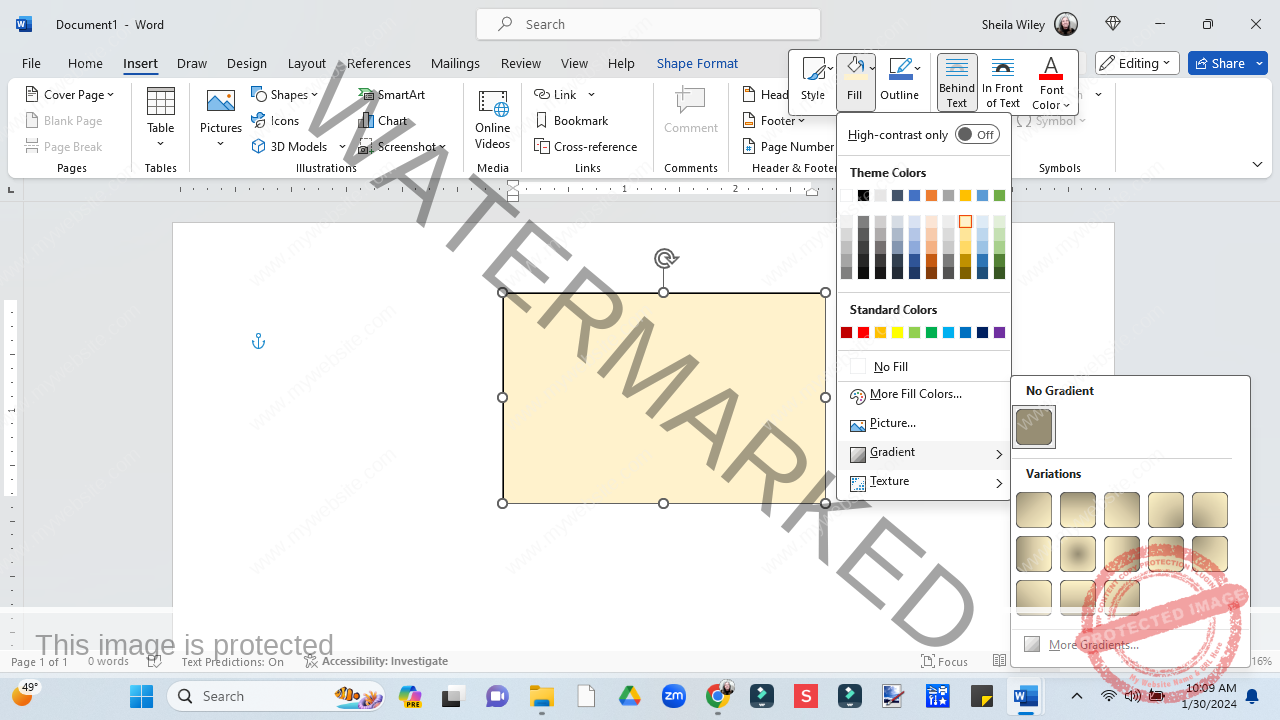Expand the Texture submenu
Screen dimensions: 1280x720
point(925,482)
